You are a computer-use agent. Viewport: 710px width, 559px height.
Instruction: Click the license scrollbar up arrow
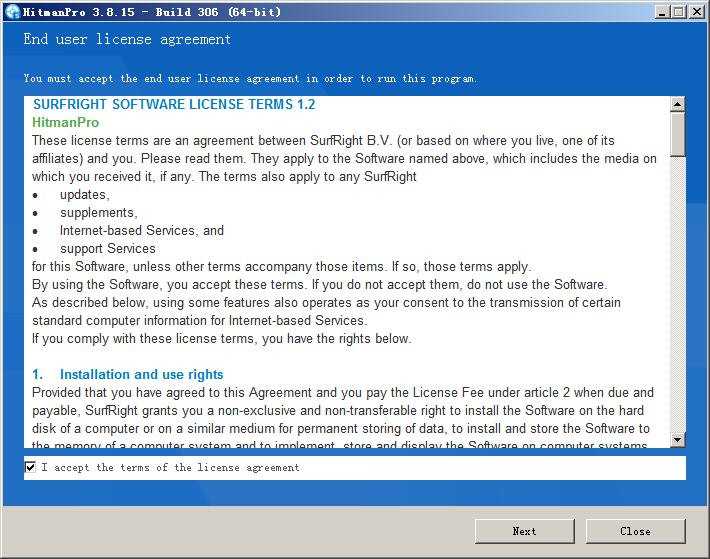(x=678, y=104)
